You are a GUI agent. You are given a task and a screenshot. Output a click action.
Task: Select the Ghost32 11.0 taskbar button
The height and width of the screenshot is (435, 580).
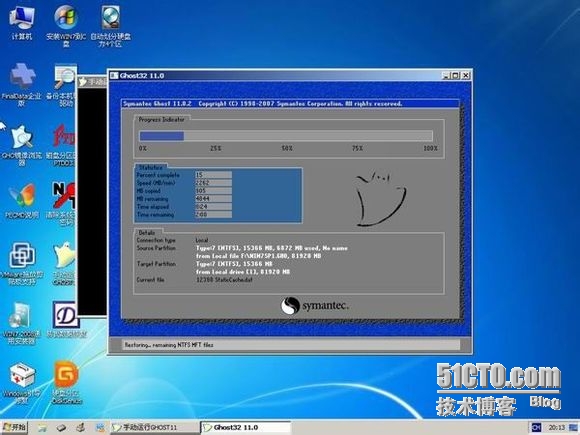coord(246,427)
